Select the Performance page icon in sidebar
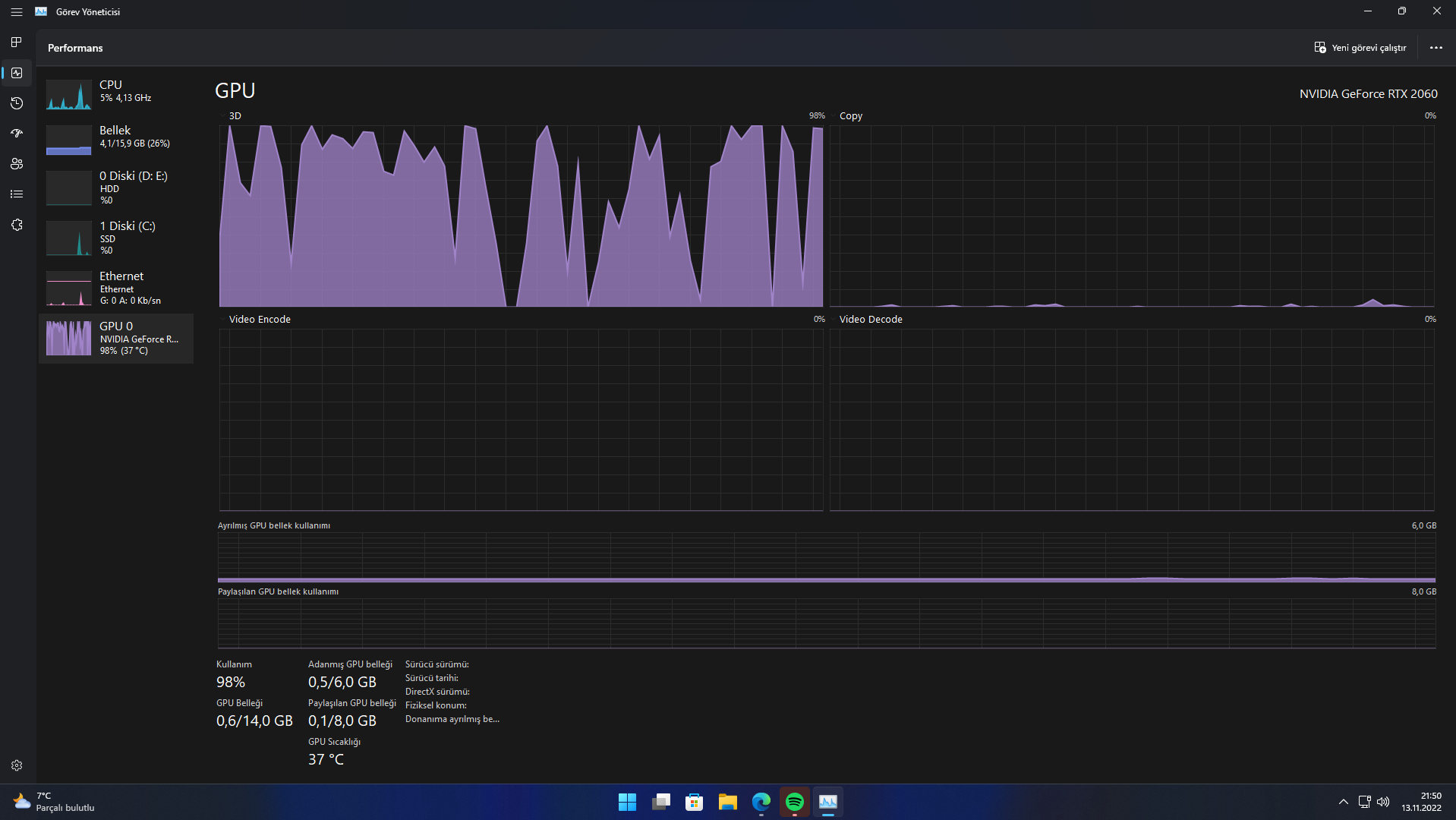 click(17, 73)
